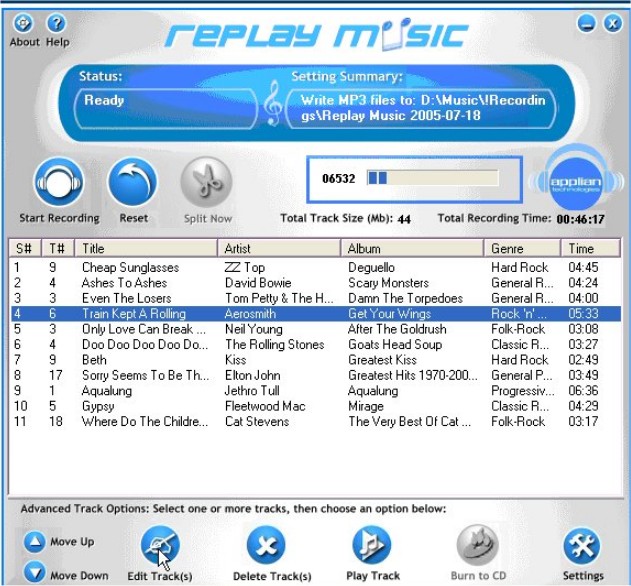The height and width of the screenshot is (586, 631).
Task: Sort tracks by Title column header
Action: tap(147, 248)
